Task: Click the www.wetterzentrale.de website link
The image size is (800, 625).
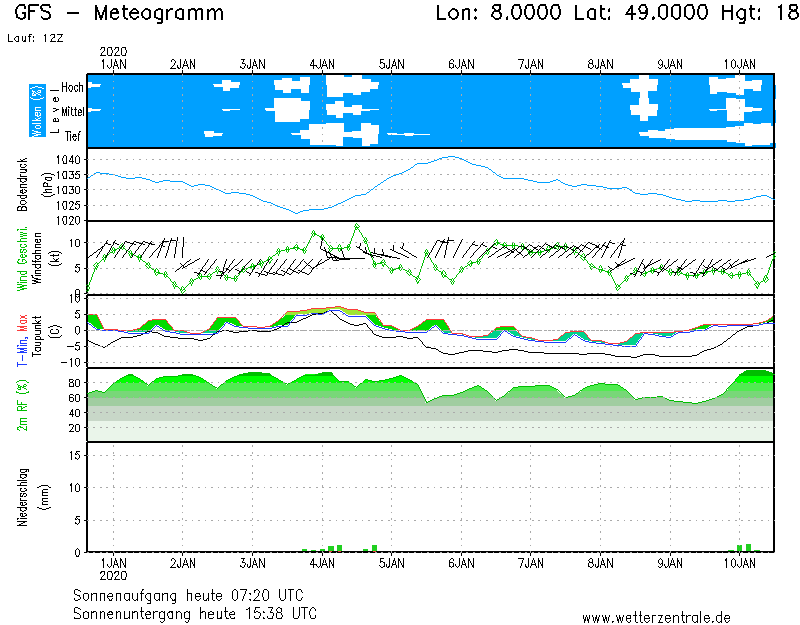Action: pos(656,618)
